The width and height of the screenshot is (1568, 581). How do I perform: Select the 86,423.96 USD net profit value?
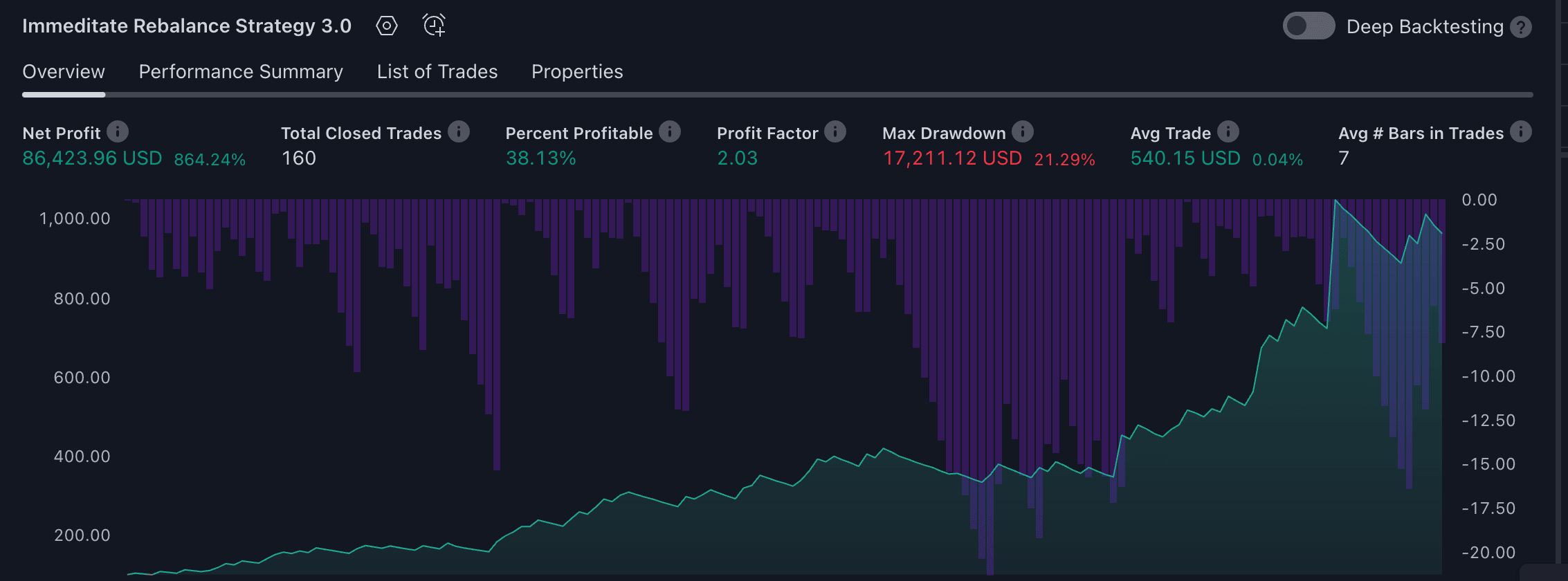pos(92,158)
